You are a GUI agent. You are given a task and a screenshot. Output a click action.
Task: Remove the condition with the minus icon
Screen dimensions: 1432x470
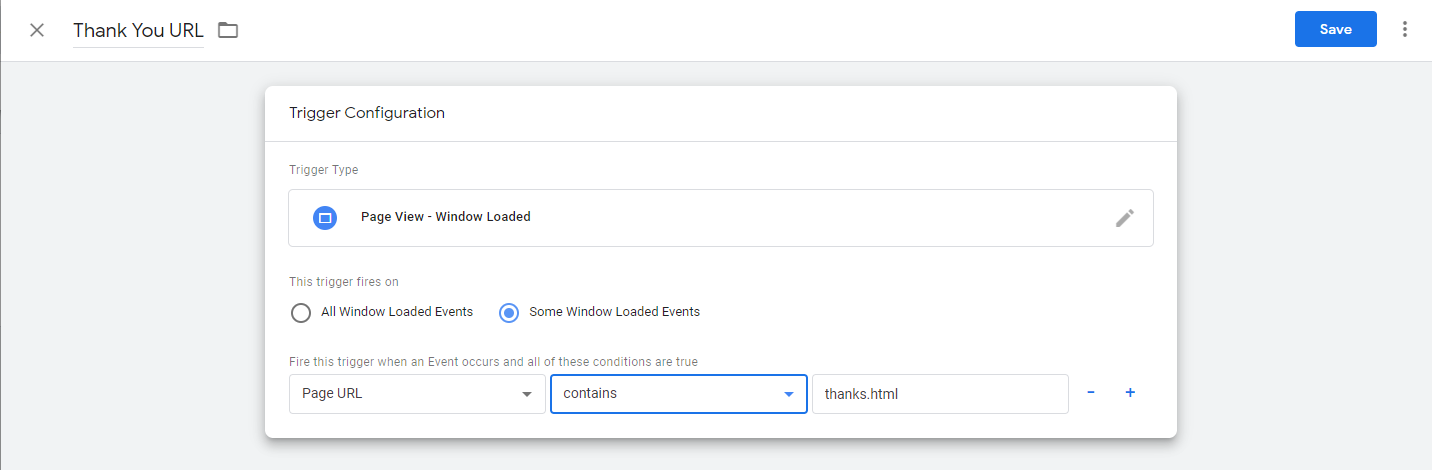tap(1091, 393)
